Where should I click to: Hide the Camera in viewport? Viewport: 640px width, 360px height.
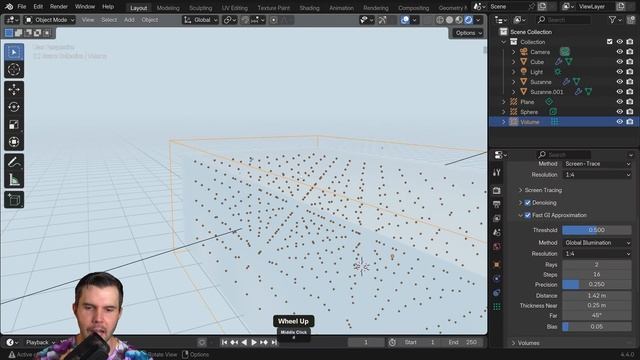tap(620, 52)
